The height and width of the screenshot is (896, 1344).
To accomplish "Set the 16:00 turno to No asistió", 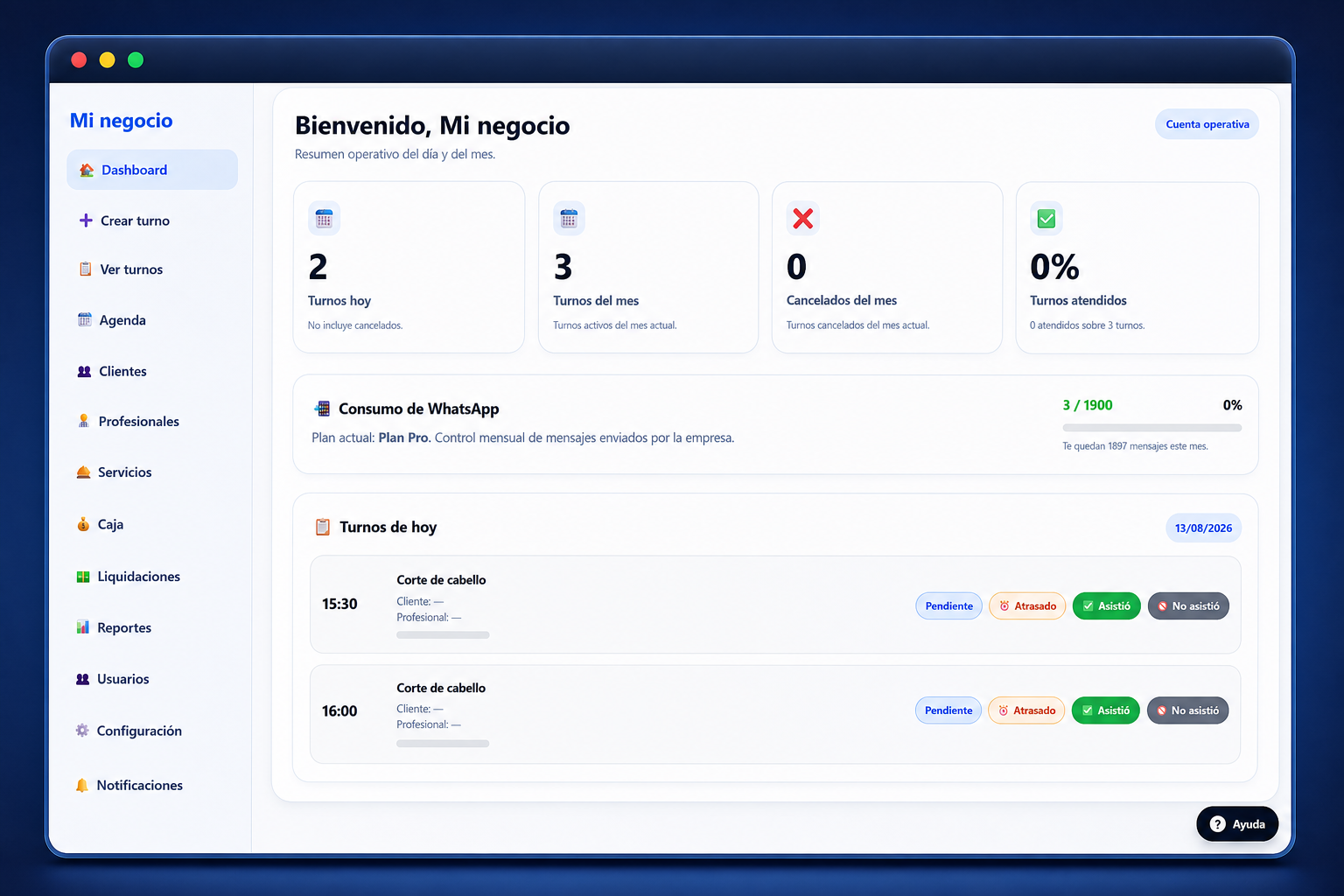I will coord(1187,710).
